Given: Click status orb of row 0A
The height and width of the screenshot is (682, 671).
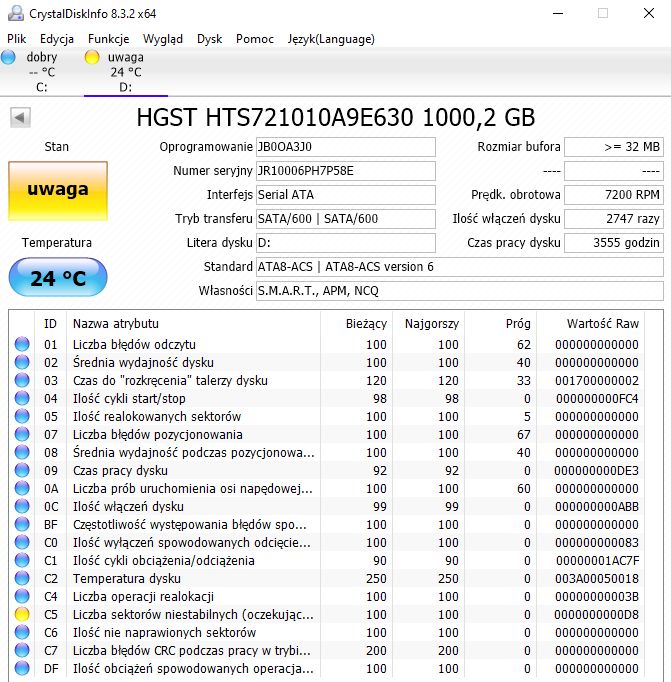Looking at the screenshot, I should coord(22,488).
